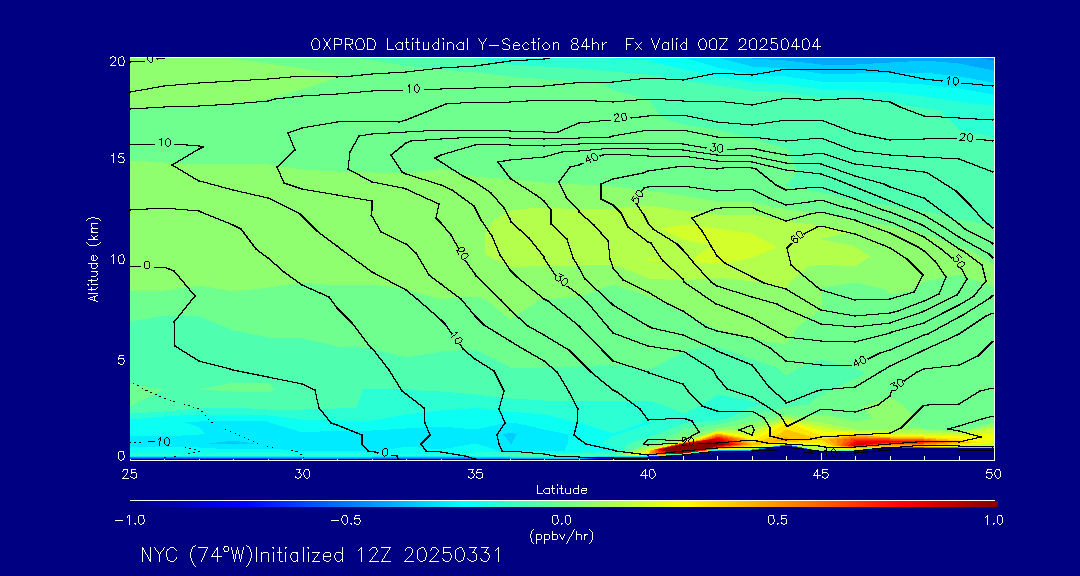This screenshot has width=1080, height=576.
Task: Click the ppbv/hr rainbow color bar
Action: tap(563, 504)
